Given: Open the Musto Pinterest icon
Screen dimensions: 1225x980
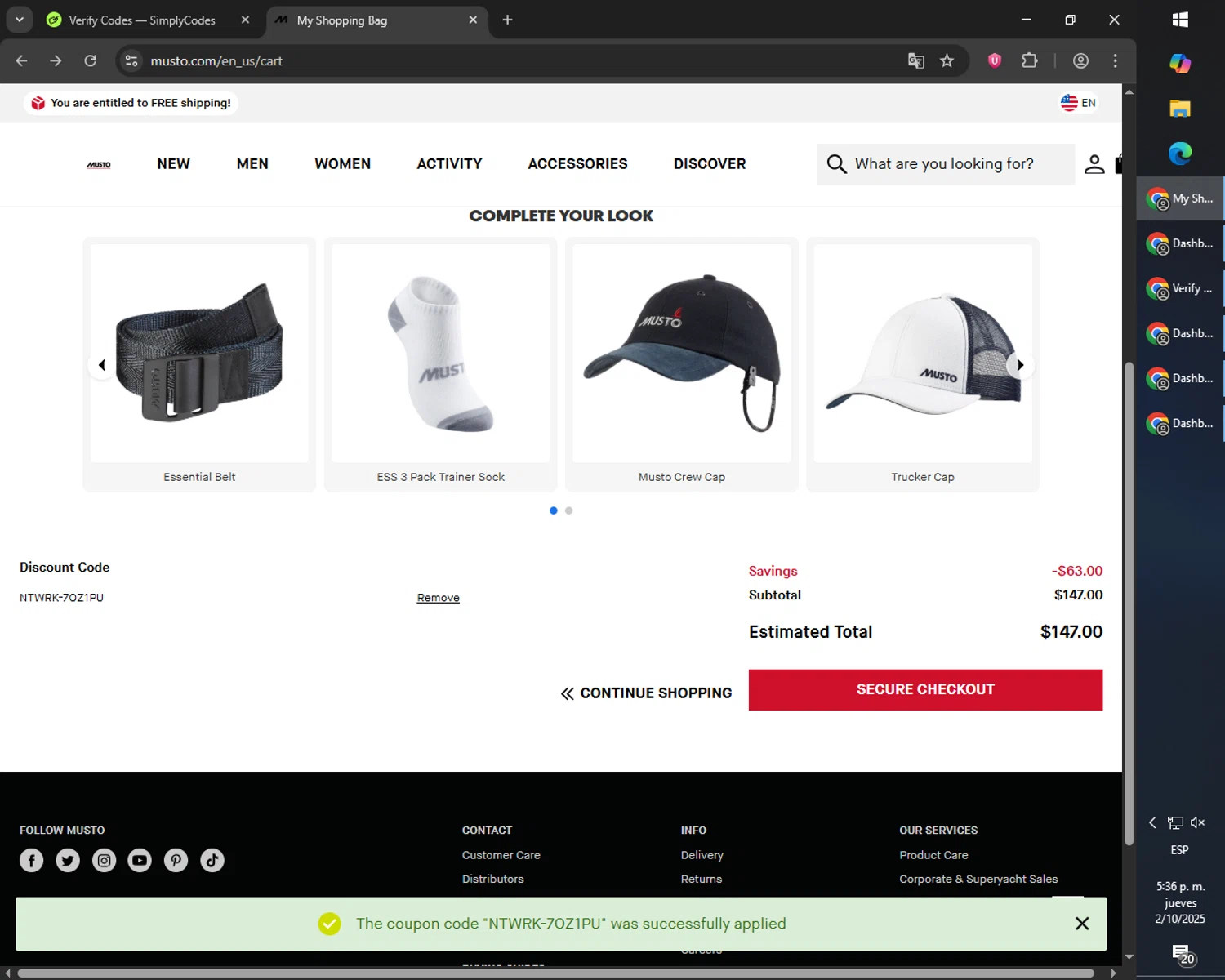Looking at the screenshot, I should (176, 860).
